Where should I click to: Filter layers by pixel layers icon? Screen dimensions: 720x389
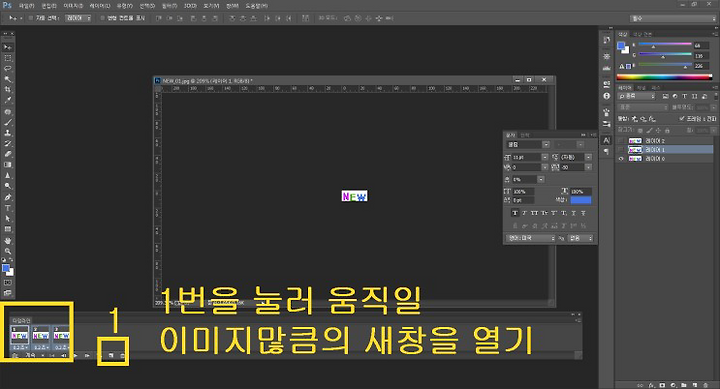665,96
